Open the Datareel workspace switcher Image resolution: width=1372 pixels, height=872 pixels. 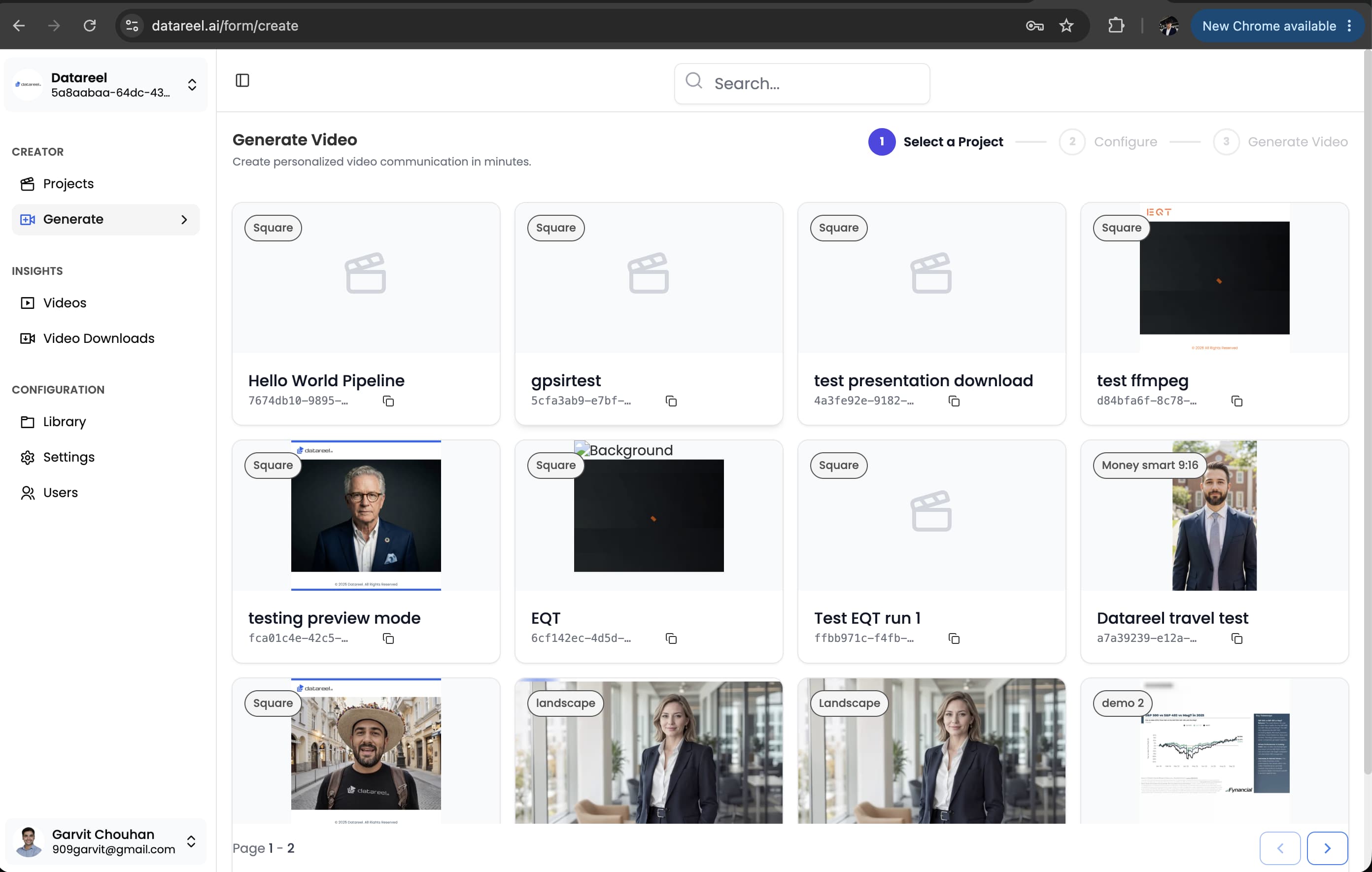106,84
